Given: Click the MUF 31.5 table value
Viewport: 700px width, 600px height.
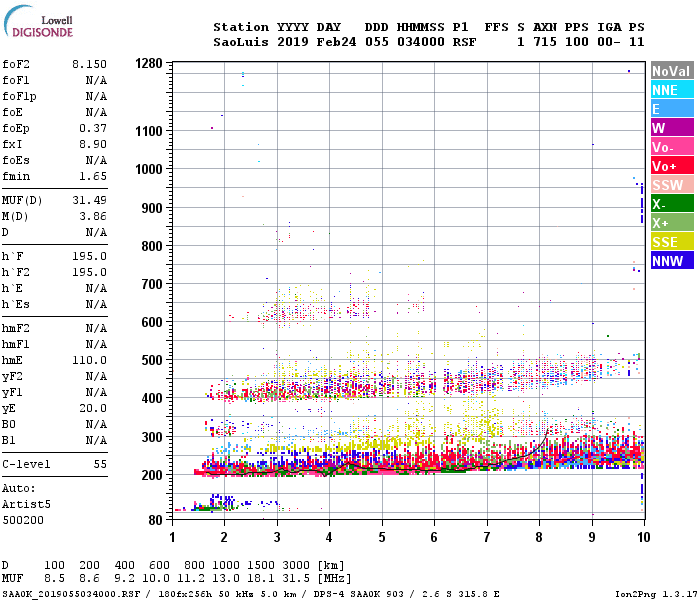Looking at the screenshot, I should (x=296, y=579).
